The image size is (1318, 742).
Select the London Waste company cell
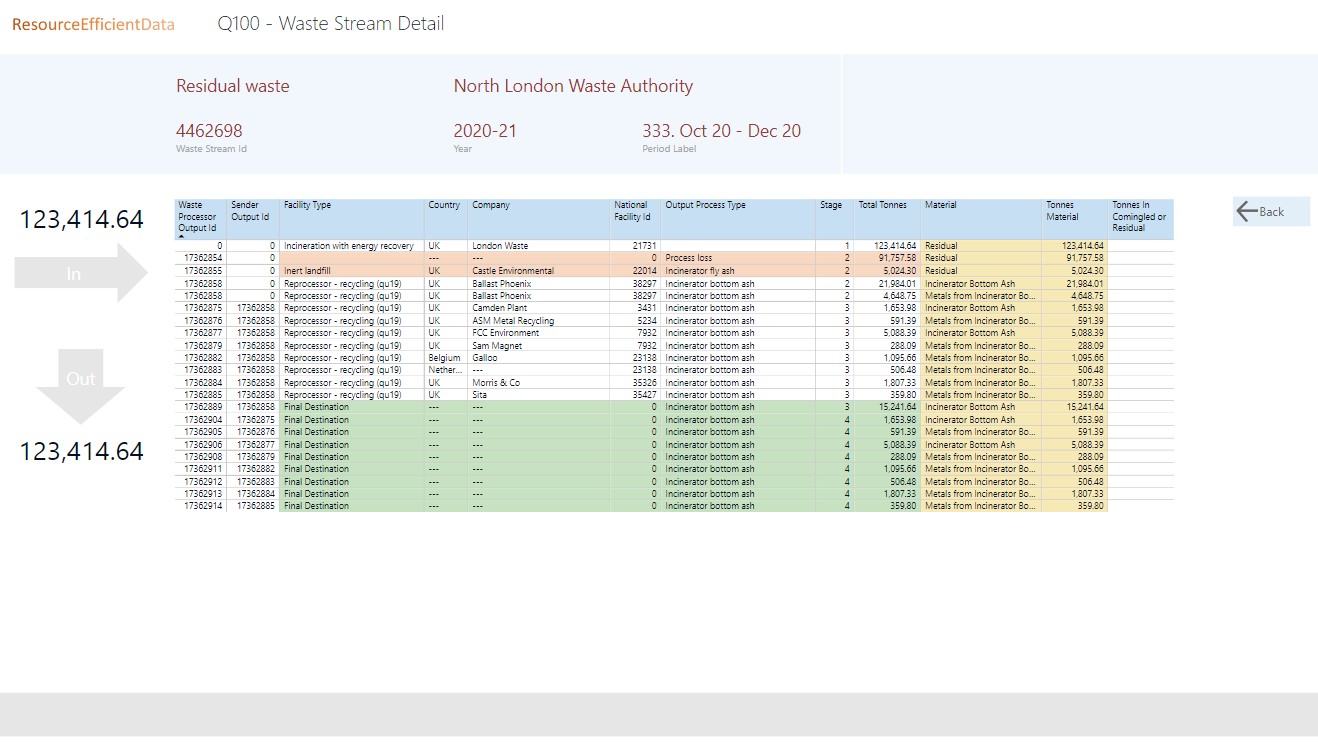click(x=500, y=246)
